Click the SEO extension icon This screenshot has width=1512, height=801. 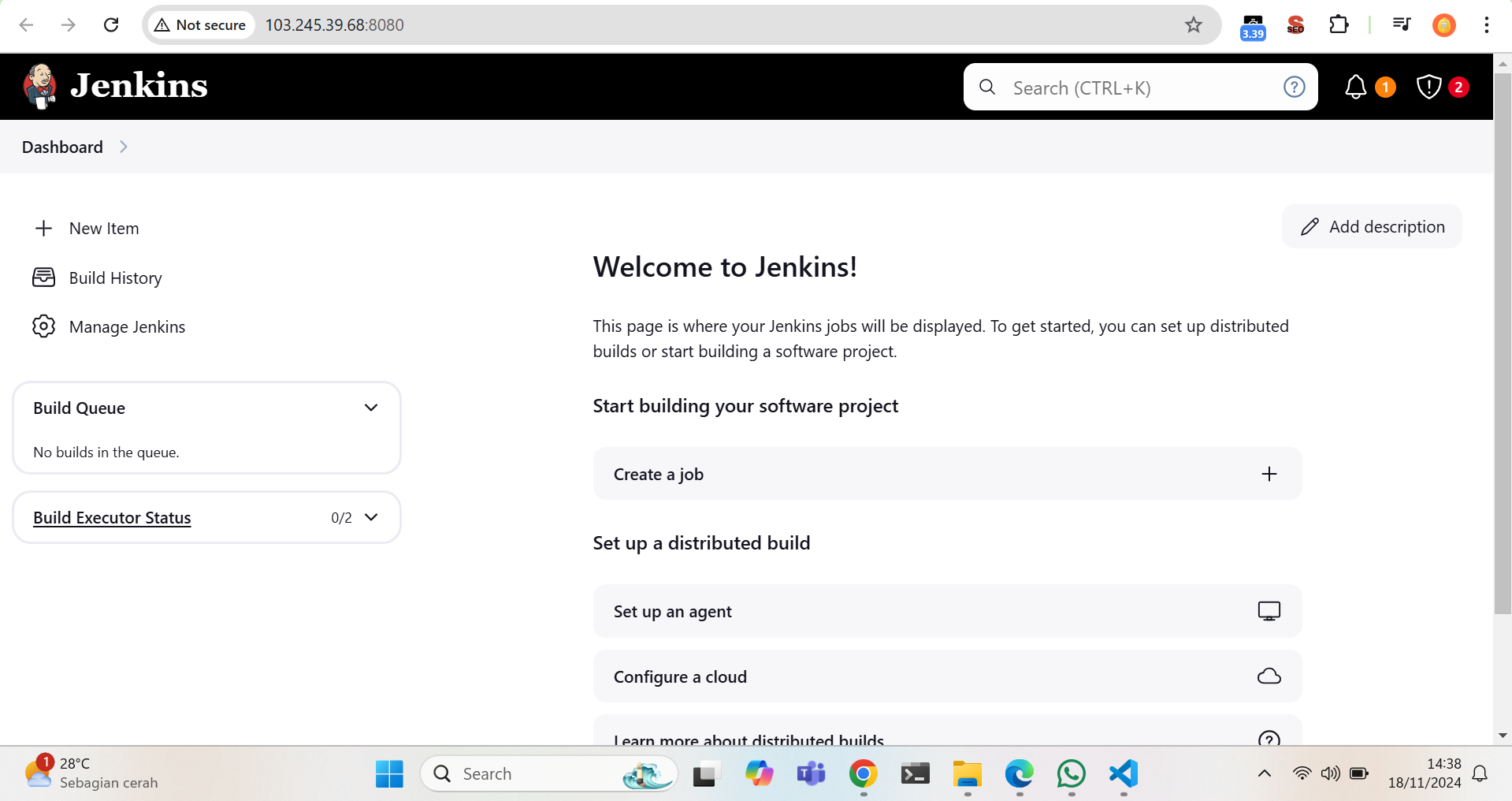1295,24
